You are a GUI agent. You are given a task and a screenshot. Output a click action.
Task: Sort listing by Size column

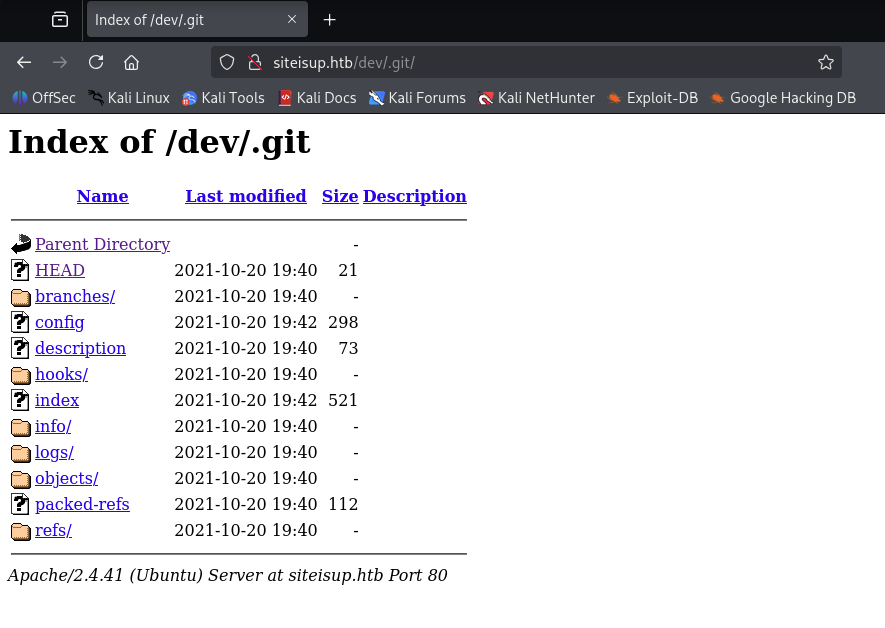339,196
